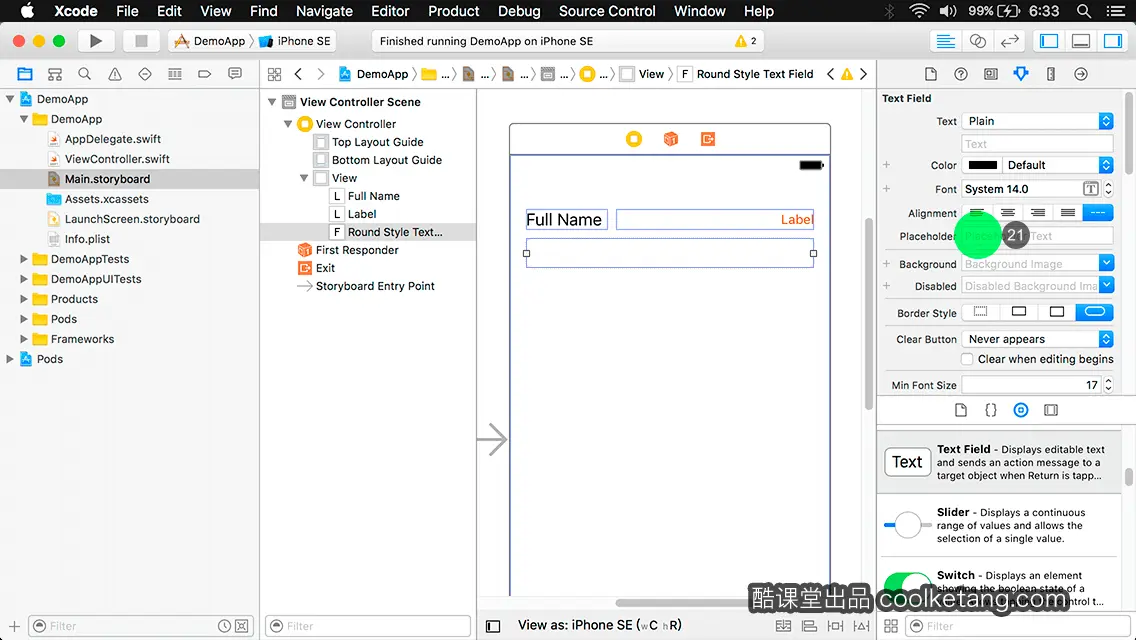Show the Assistant editor
Screen dimensions: 1136x640
click(x=977, y=41)
